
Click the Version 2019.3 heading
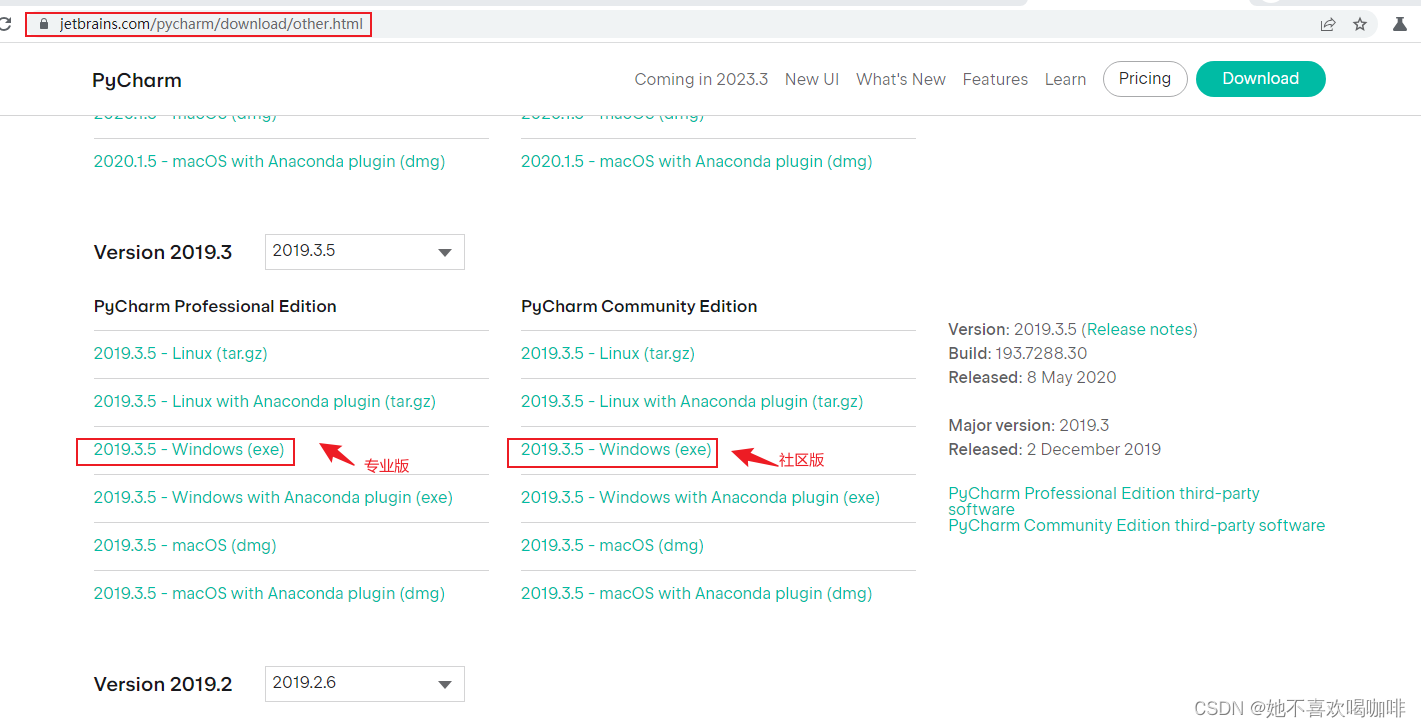pyautogui.click(x=163, y=252)
